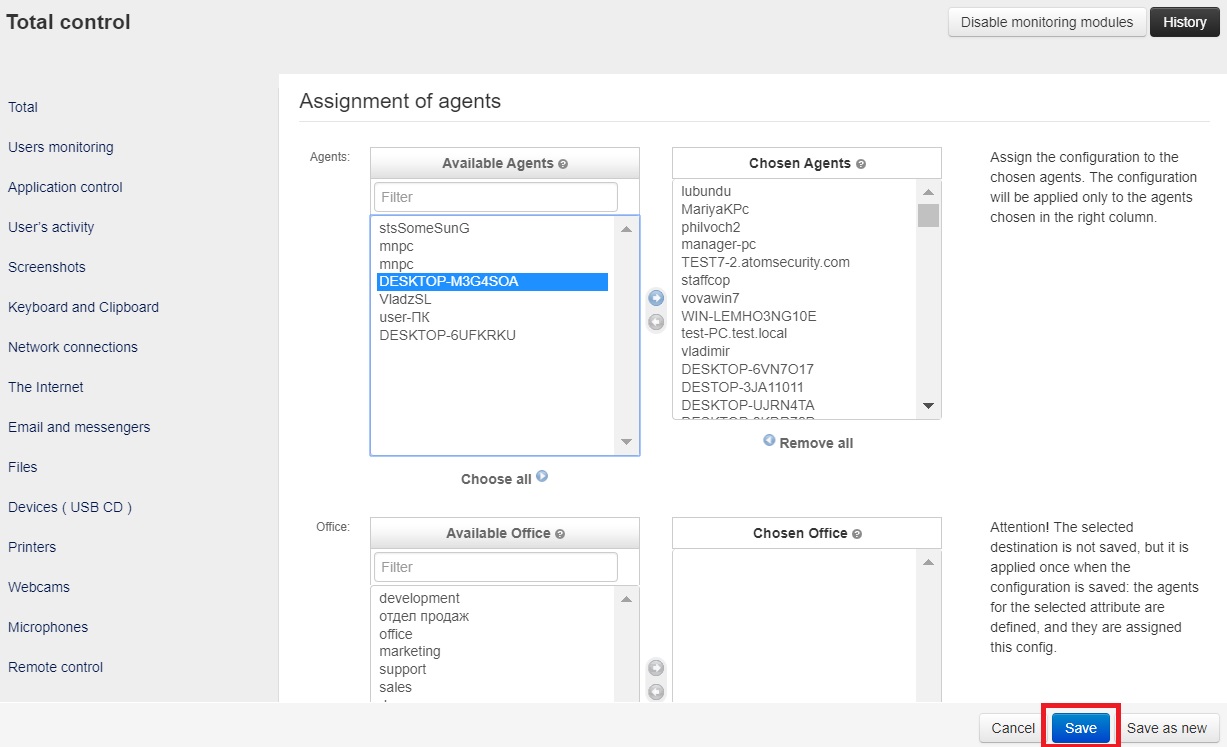Viewport: 1227px width, 747px height.
Task: Go to Email and messengers section
Action: point(79,427)
